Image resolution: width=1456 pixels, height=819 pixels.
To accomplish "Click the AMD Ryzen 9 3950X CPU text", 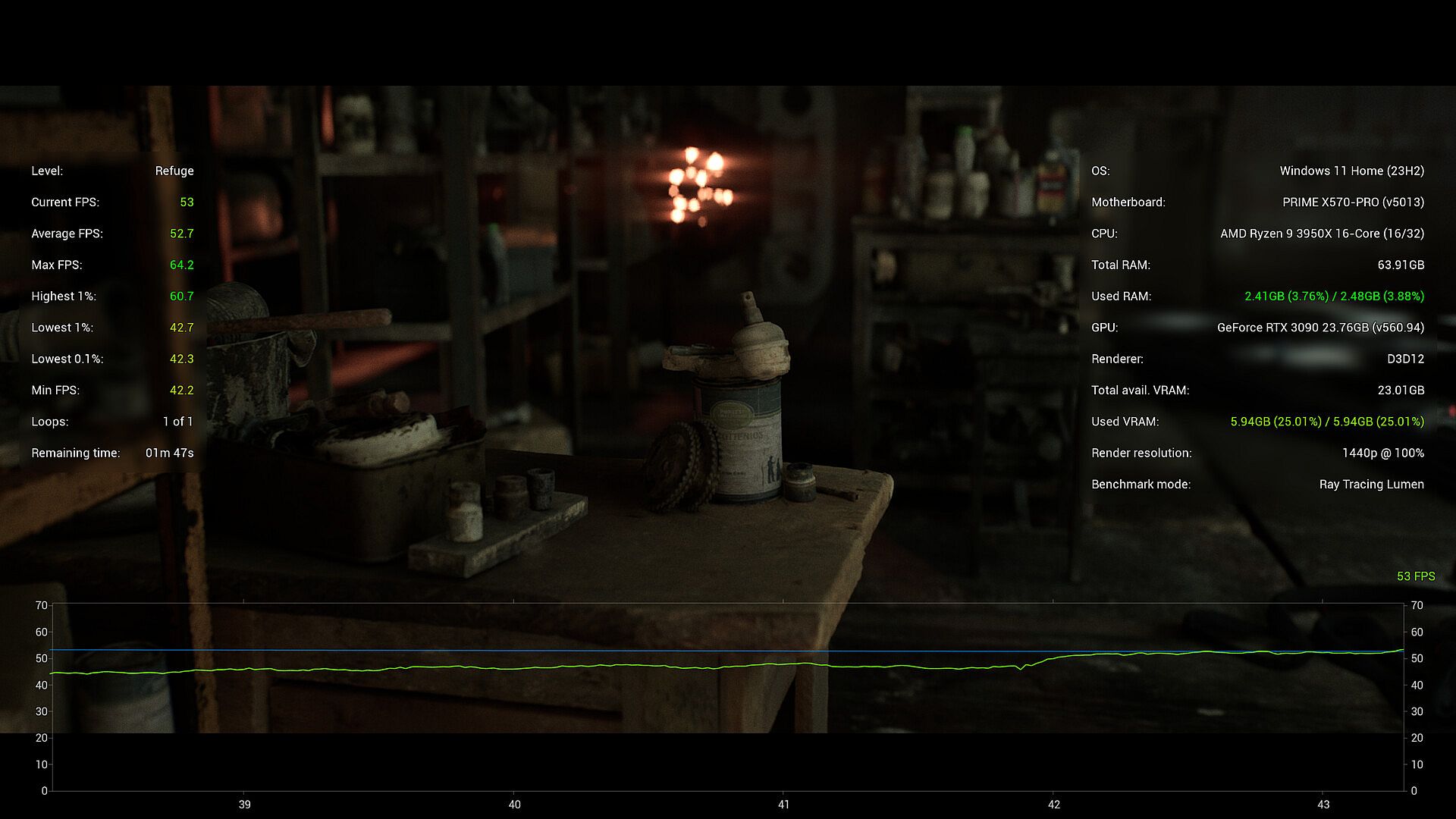I will tap(1322, 234).
